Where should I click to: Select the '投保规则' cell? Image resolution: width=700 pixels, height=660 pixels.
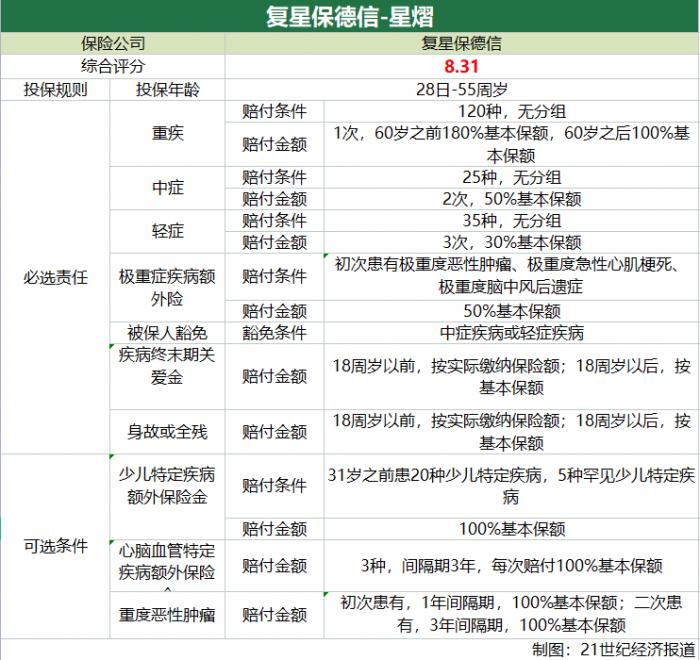(55, 90)
